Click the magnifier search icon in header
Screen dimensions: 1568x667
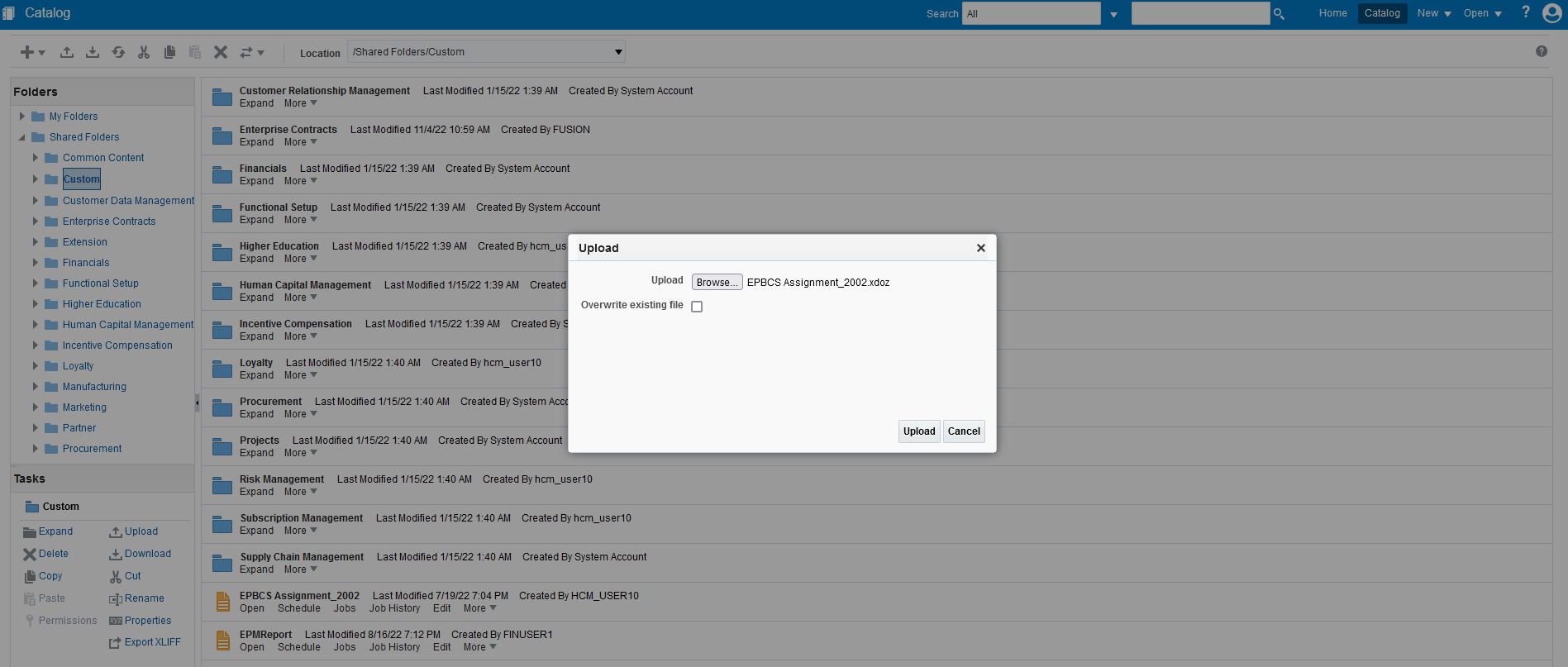tap(1279, 14)
